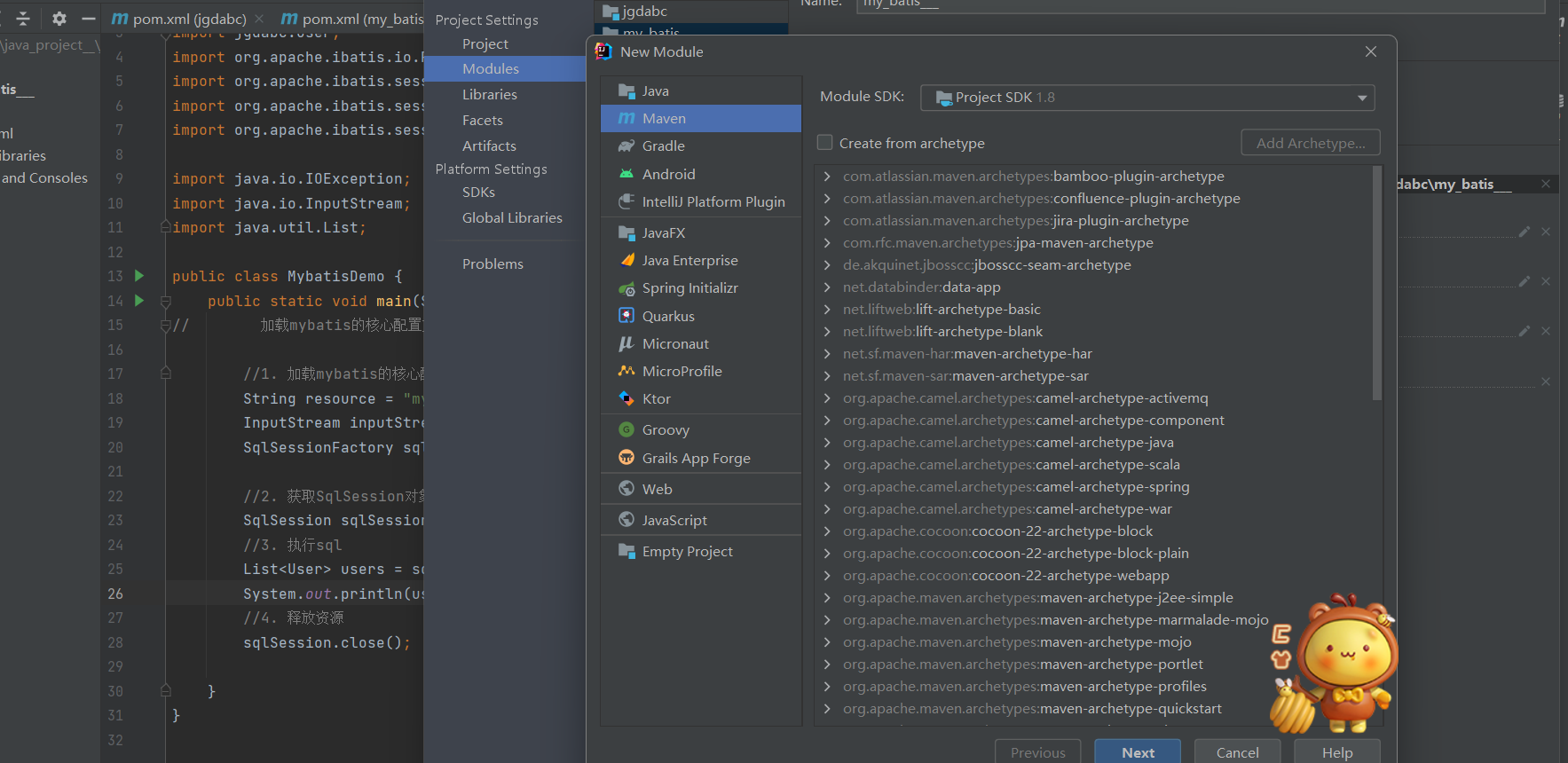Click Add Archetype button
This screenshot has width=1568, height=763.
coord(1311,143)
